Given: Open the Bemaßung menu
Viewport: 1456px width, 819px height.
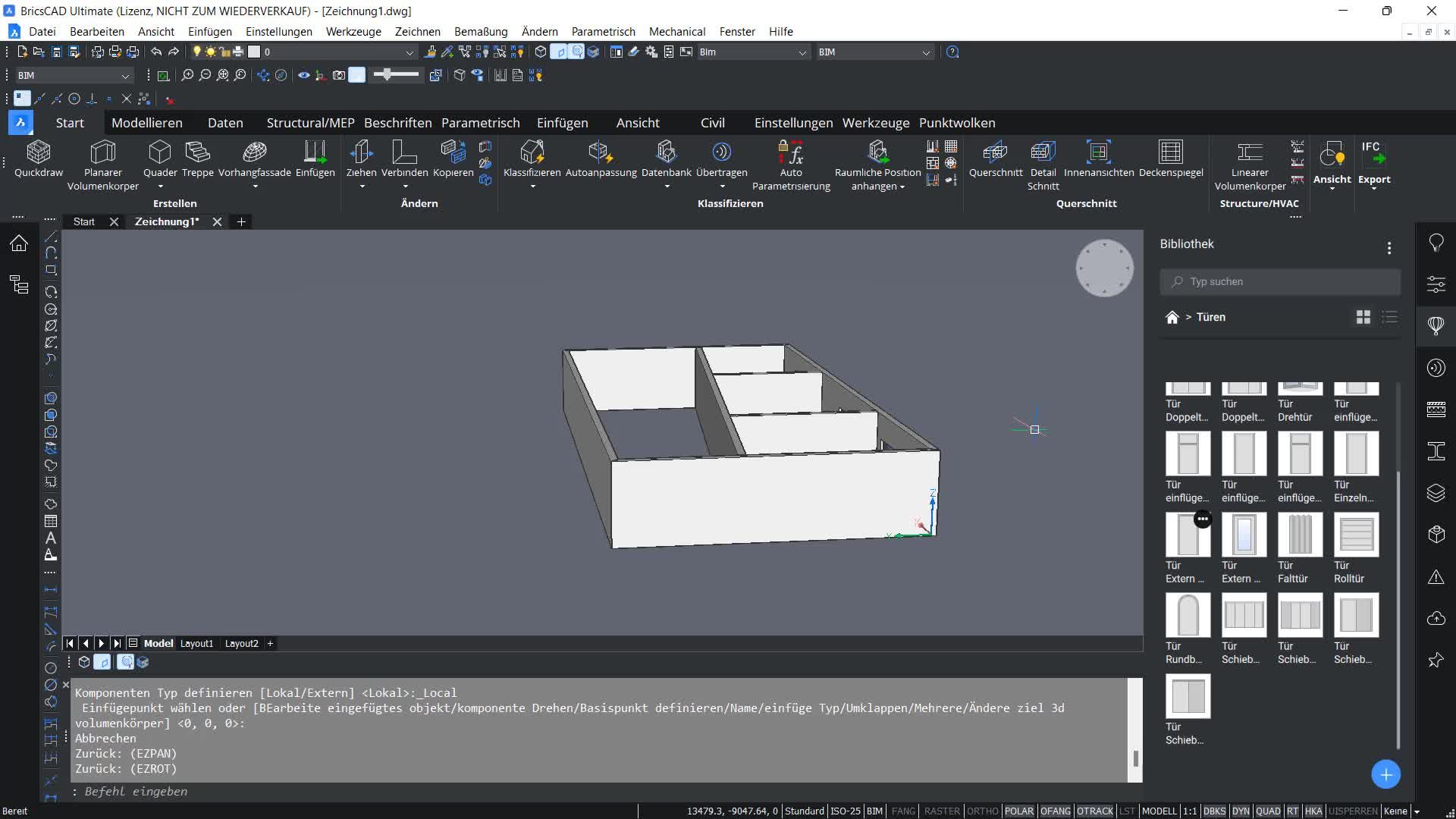Looking at the screenshot, I should pos(481,32).
